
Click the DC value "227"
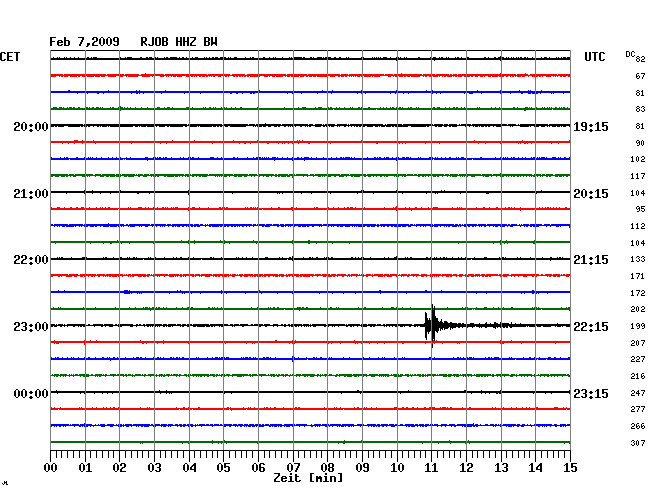click(x=638, y=359)
